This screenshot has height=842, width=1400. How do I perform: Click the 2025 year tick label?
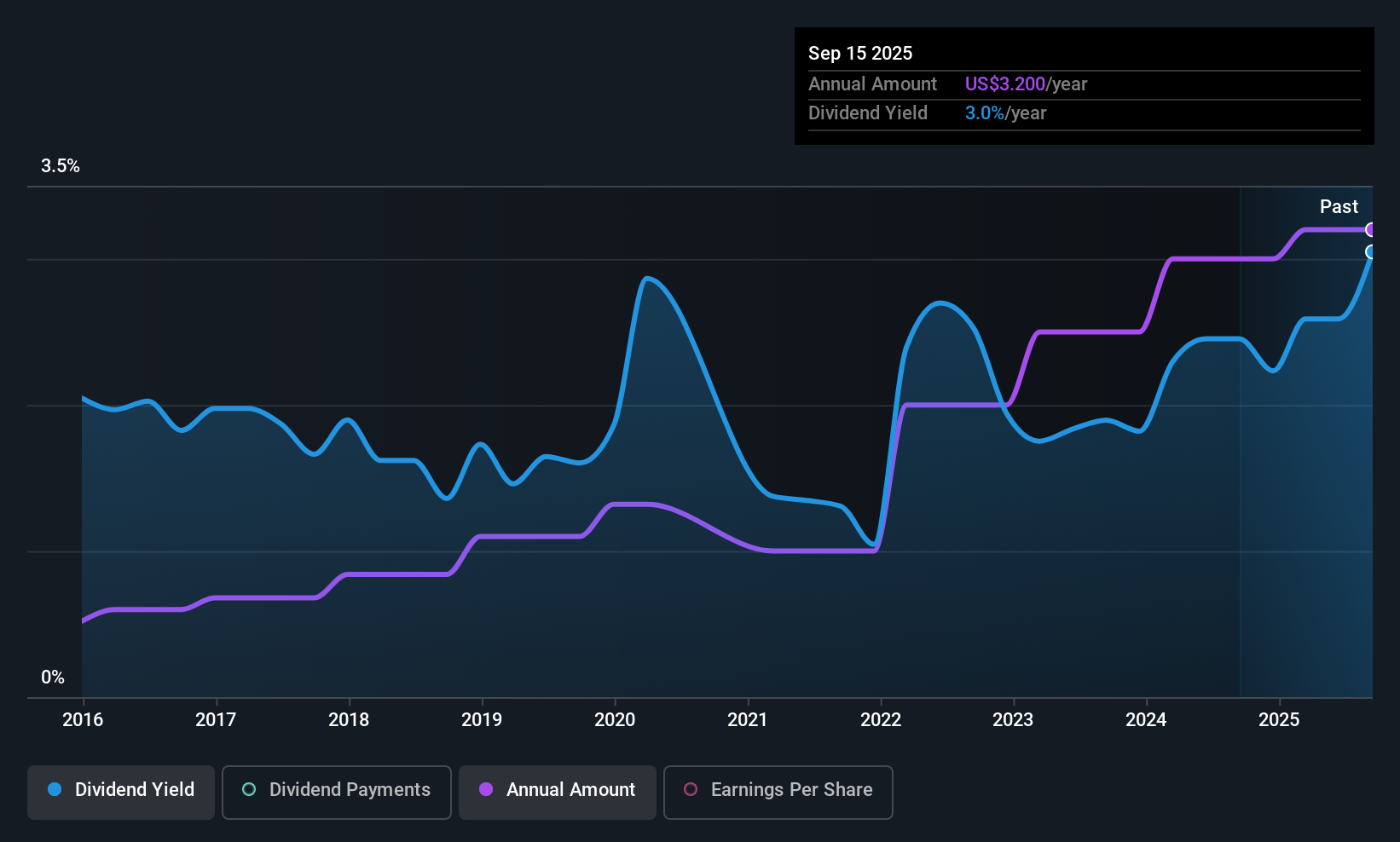1279,720
